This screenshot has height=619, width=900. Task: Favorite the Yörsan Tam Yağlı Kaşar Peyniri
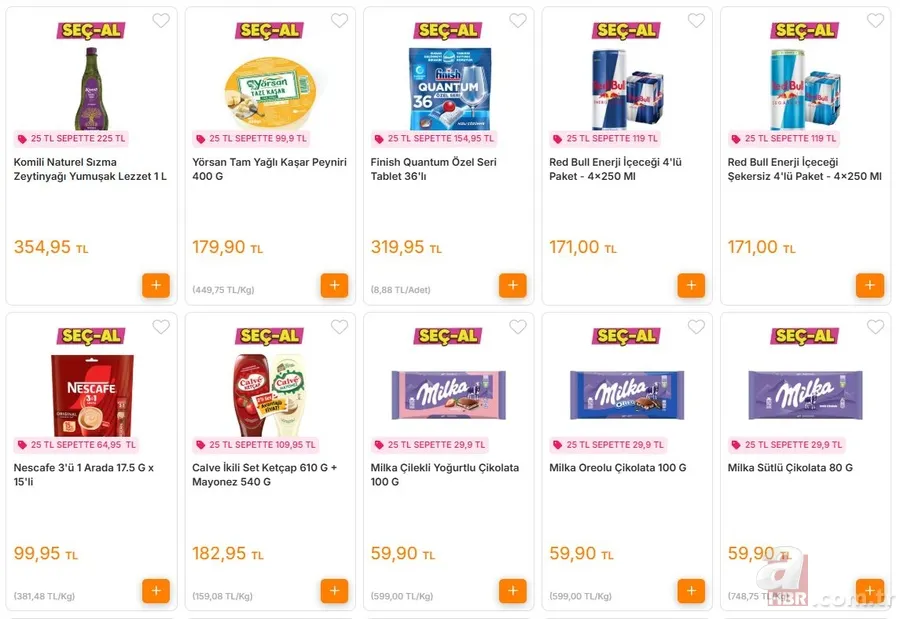pos(339,20)
